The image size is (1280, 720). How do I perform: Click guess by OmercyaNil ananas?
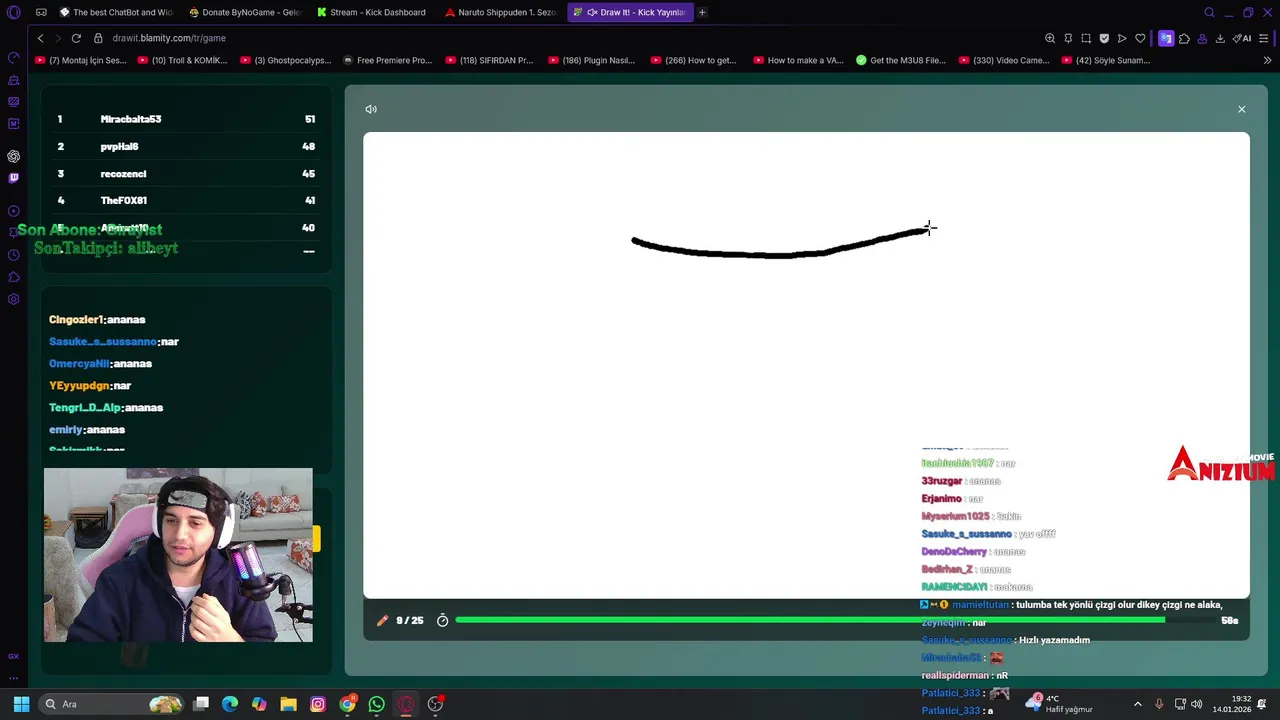(x=100, y=364)
